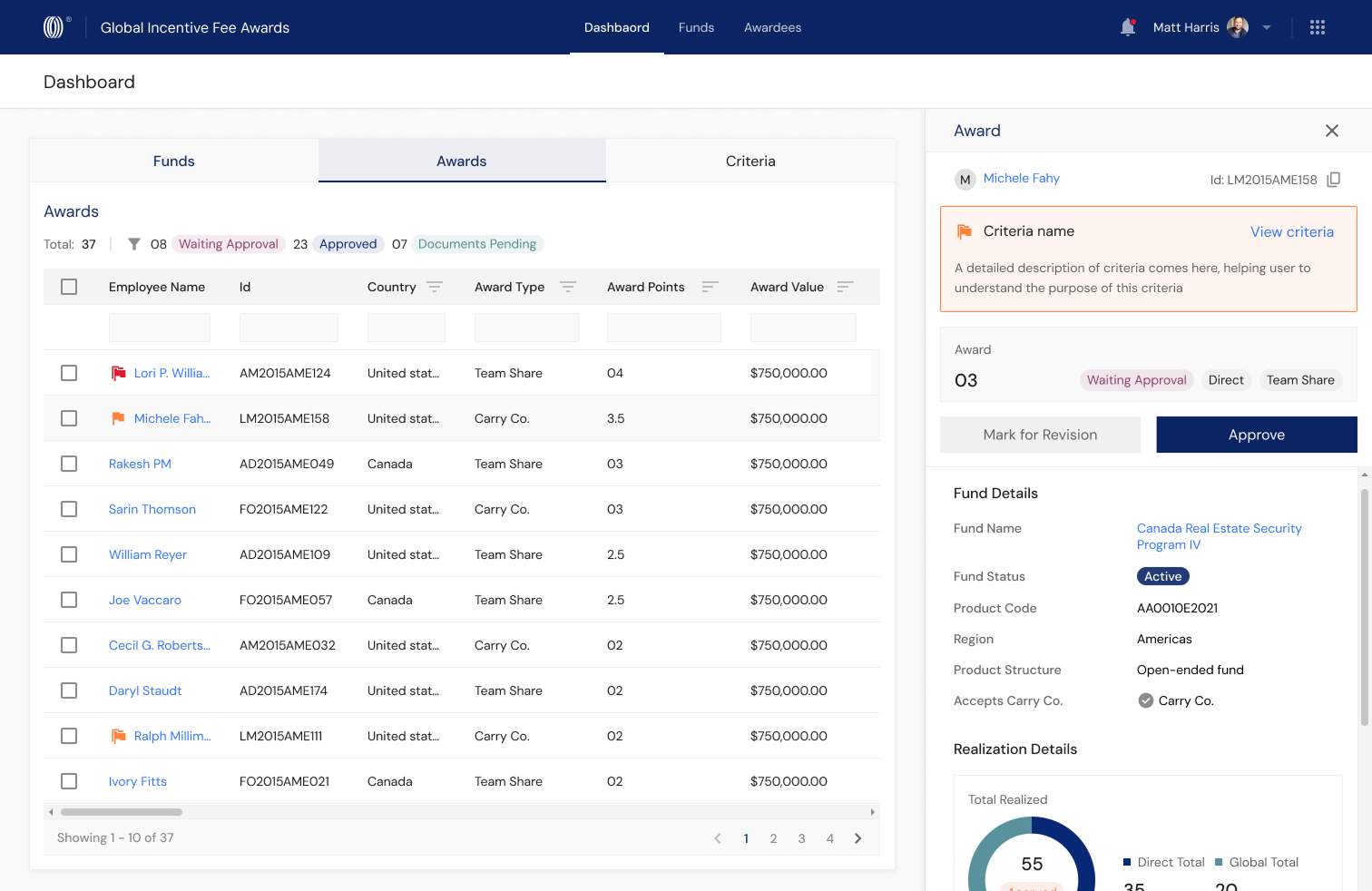The height and width of the screenshot is (891, 1372).
Task: Click the Approve button
Action: pyautogui.click(x=1257, y=435)
